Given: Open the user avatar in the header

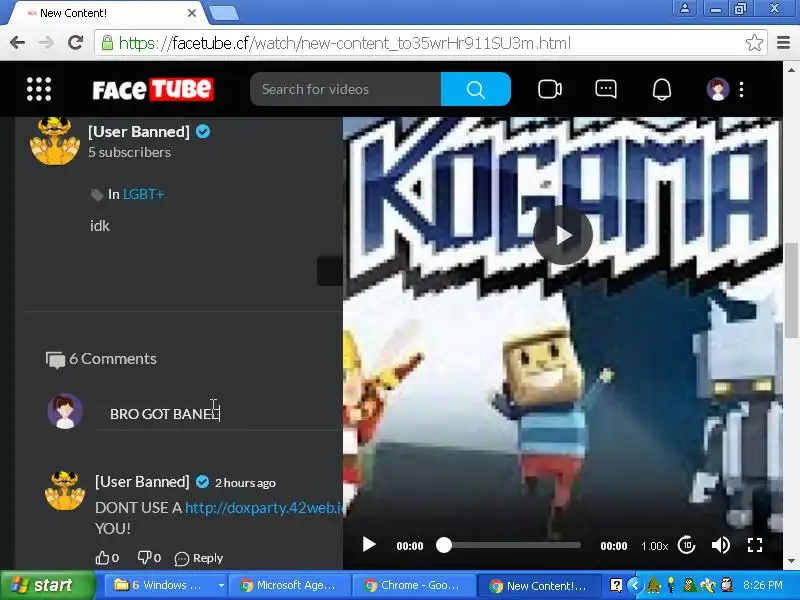Looking at the screenshot, I should [717, 89].
